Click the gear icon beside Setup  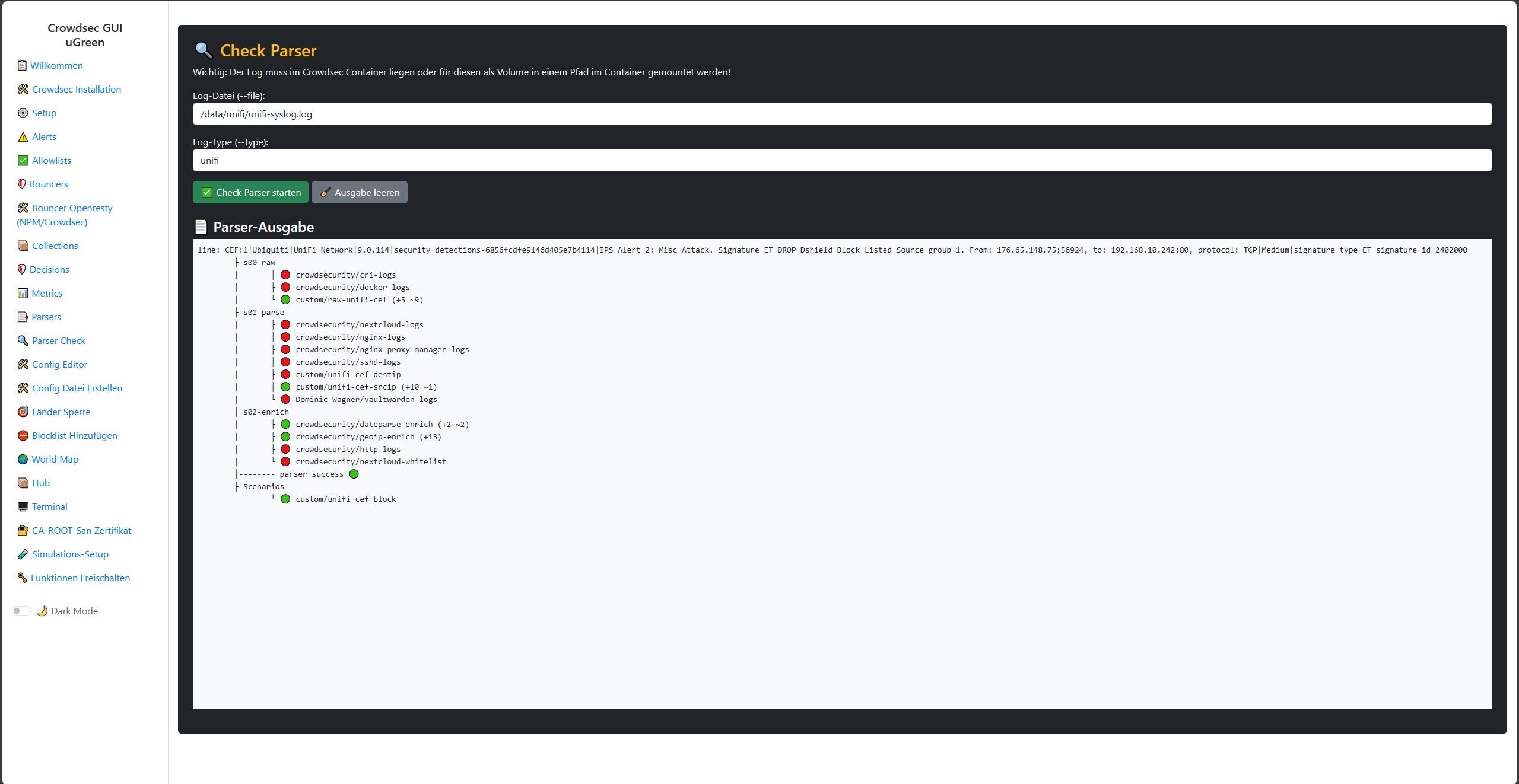[23, 113]
